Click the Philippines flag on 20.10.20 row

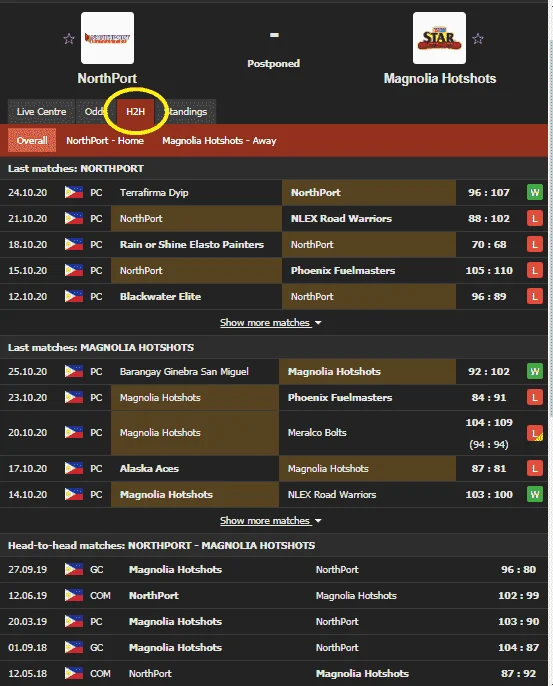pyautogui.click(x=74, y=433)
